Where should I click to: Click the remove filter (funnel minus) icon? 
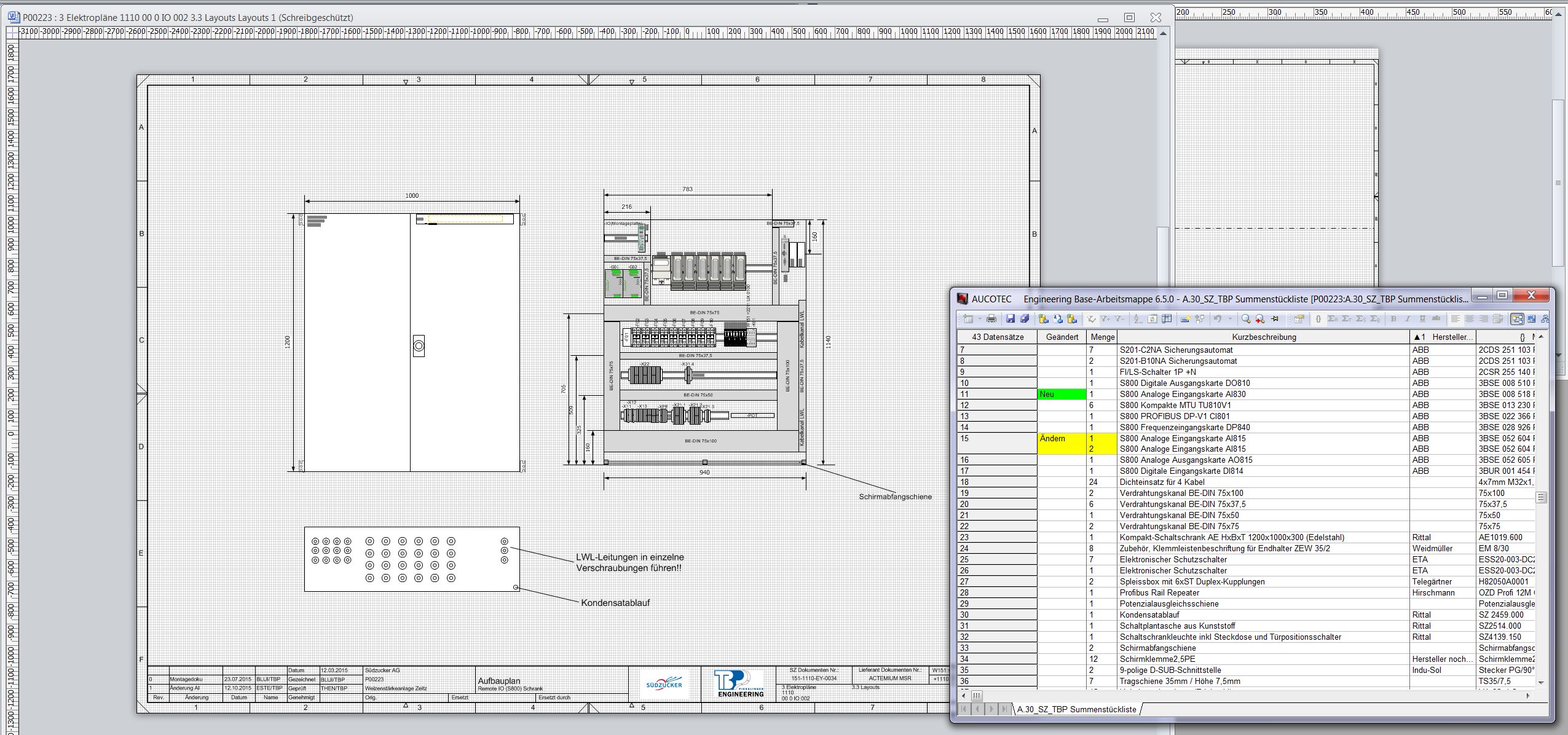pyautogui.click(x=1119, y=319)
